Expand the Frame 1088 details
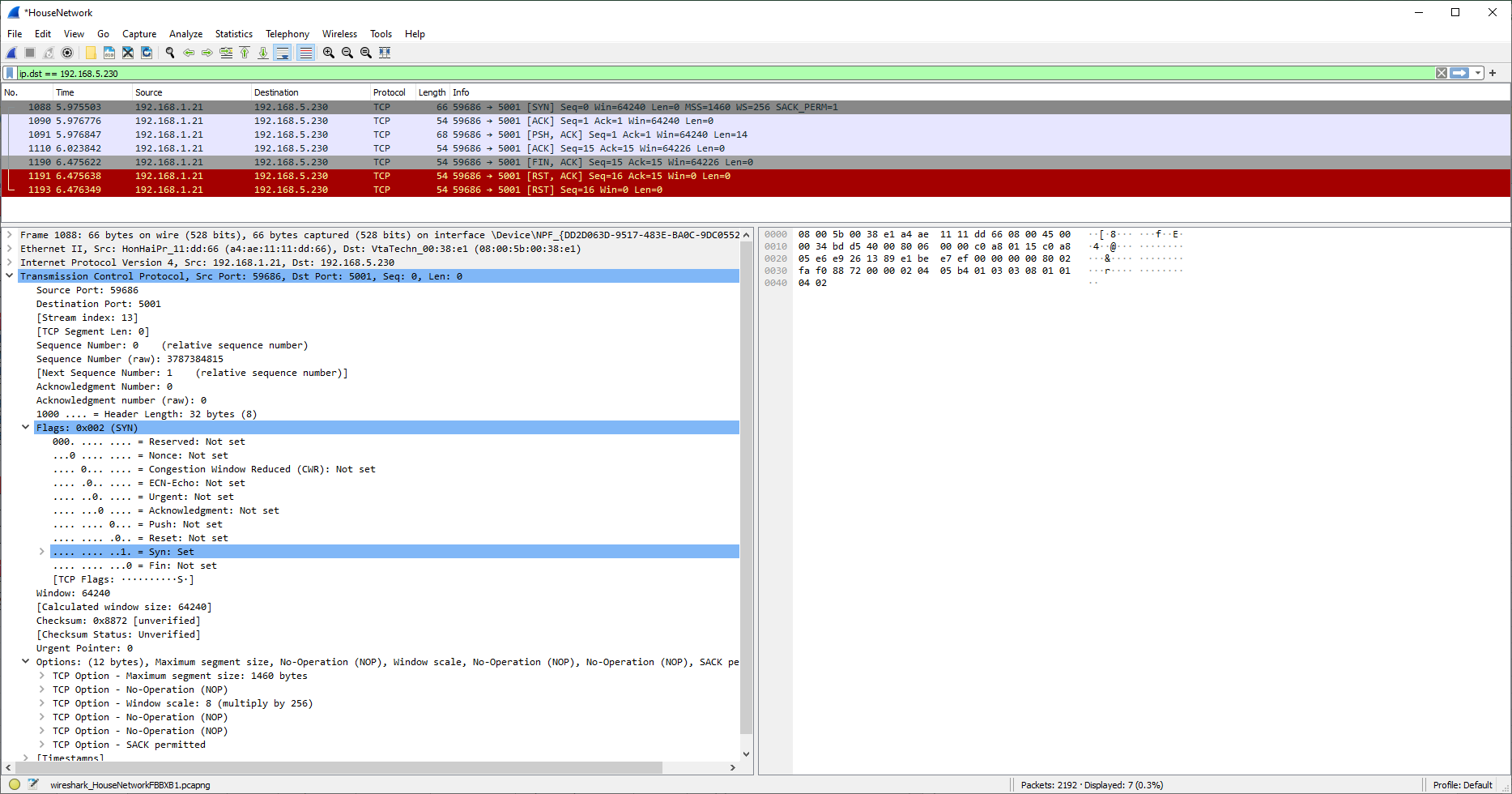 click(x=10, y=235)
